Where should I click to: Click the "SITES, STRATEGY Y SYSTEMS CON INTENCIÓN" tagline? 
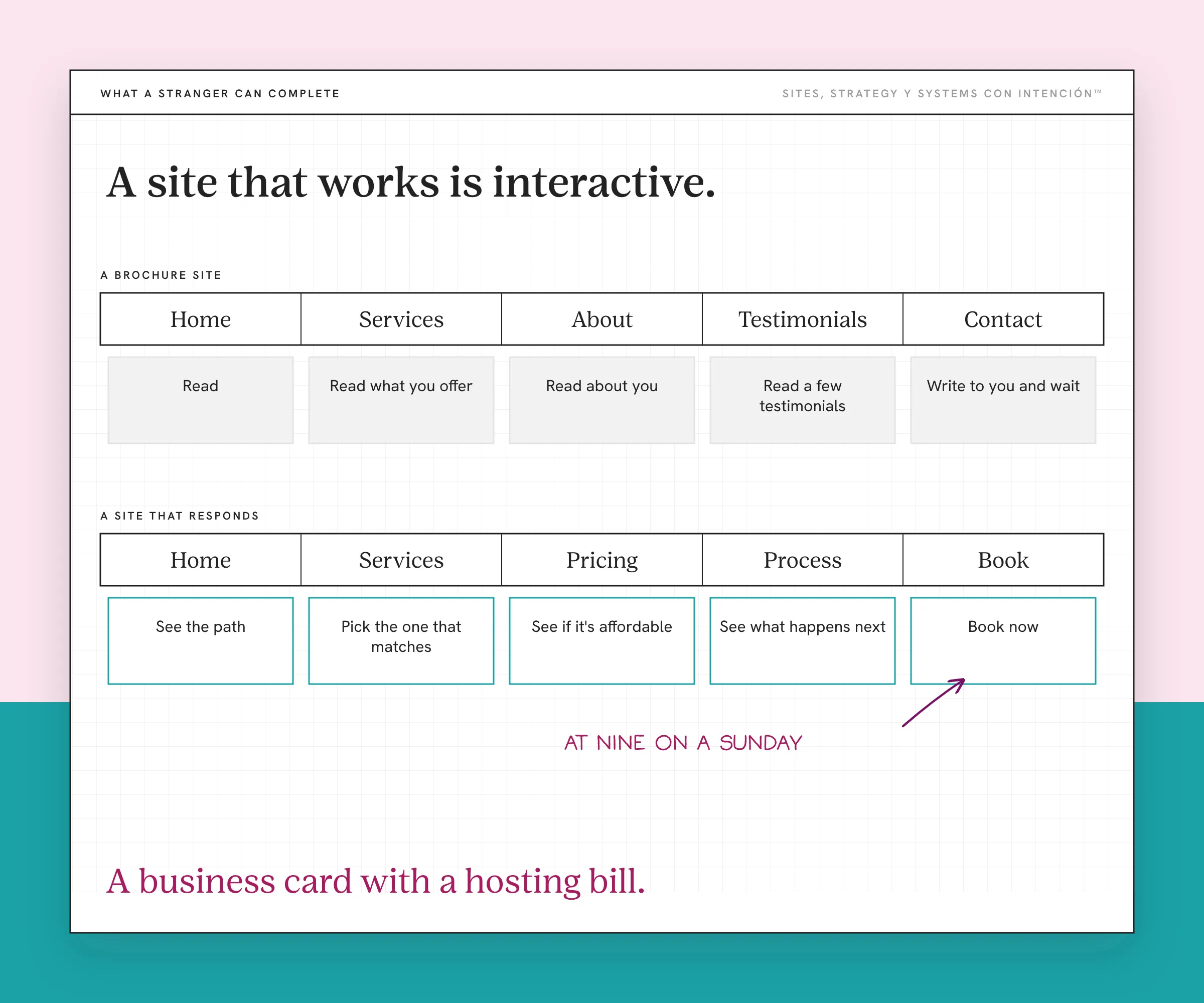tap(942, 93)
